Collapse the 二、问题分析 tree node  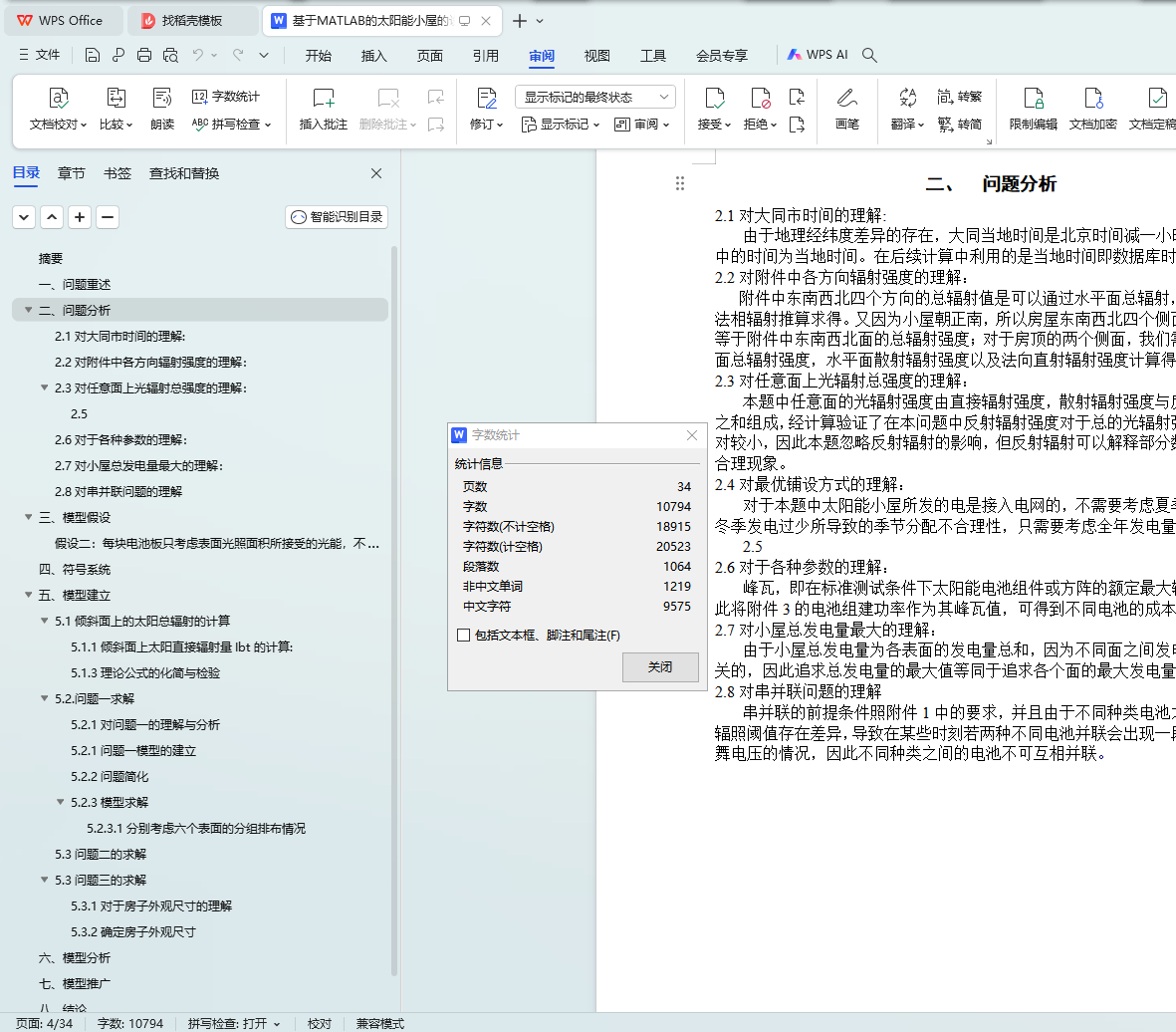[x=29, y=310]
